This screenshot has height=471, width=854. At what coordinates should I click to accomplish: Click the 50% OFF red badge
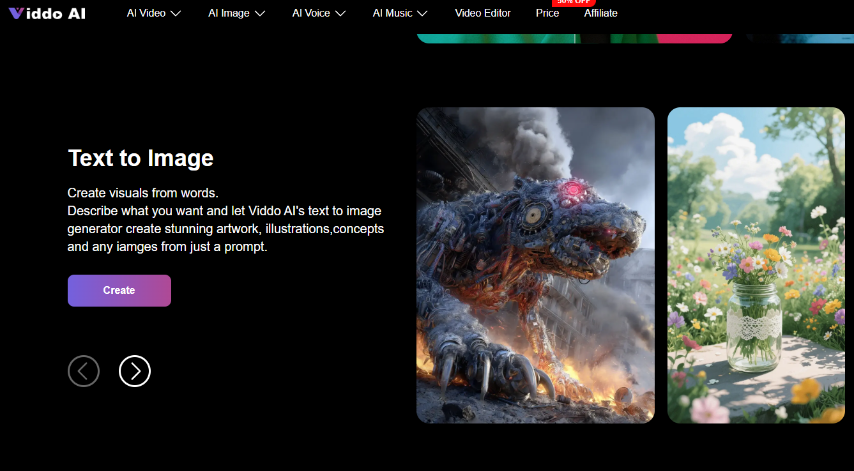coord(574,3)
